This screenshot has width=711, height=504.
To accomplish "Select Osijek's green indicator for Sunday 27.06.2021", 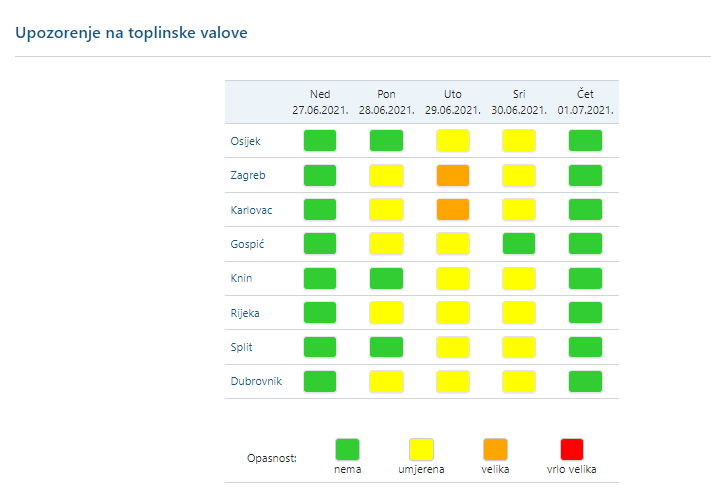I will coord(320,140).
